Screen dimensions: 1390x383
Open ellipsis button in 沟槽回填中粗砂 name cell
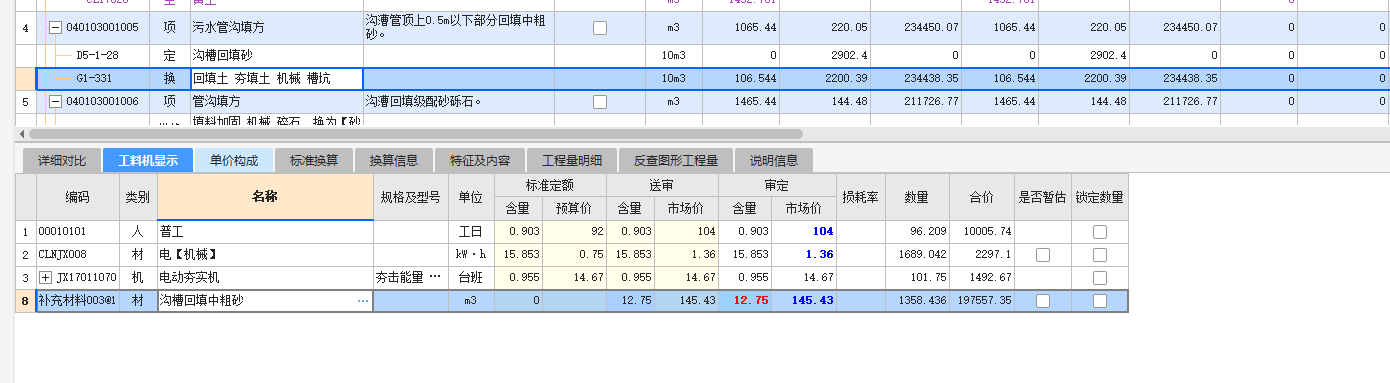(363, 300)
